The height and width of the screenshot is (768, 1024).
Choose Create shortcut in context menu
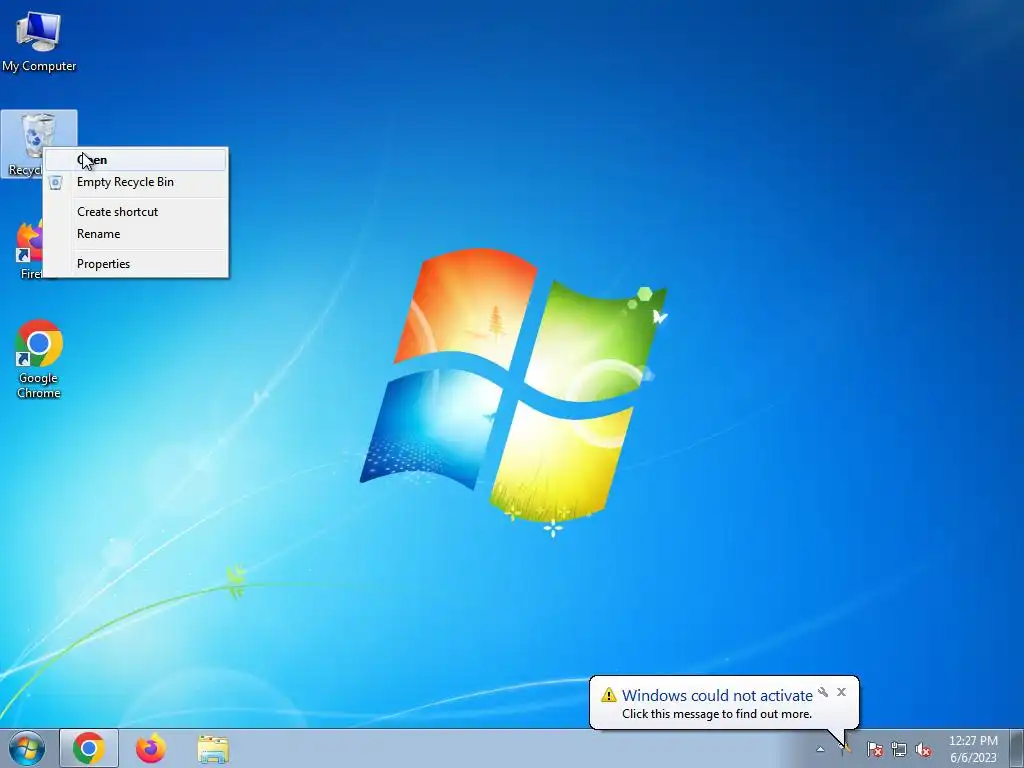pos(135,212)
